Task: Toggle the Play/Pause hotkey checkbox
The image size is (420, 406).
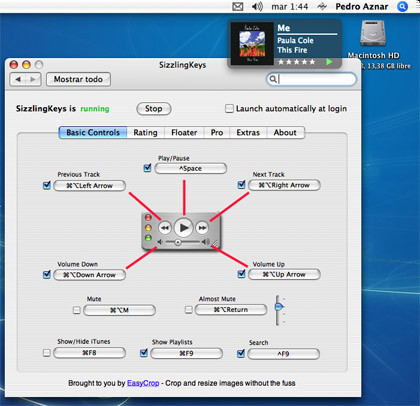Action: point(148,168)
